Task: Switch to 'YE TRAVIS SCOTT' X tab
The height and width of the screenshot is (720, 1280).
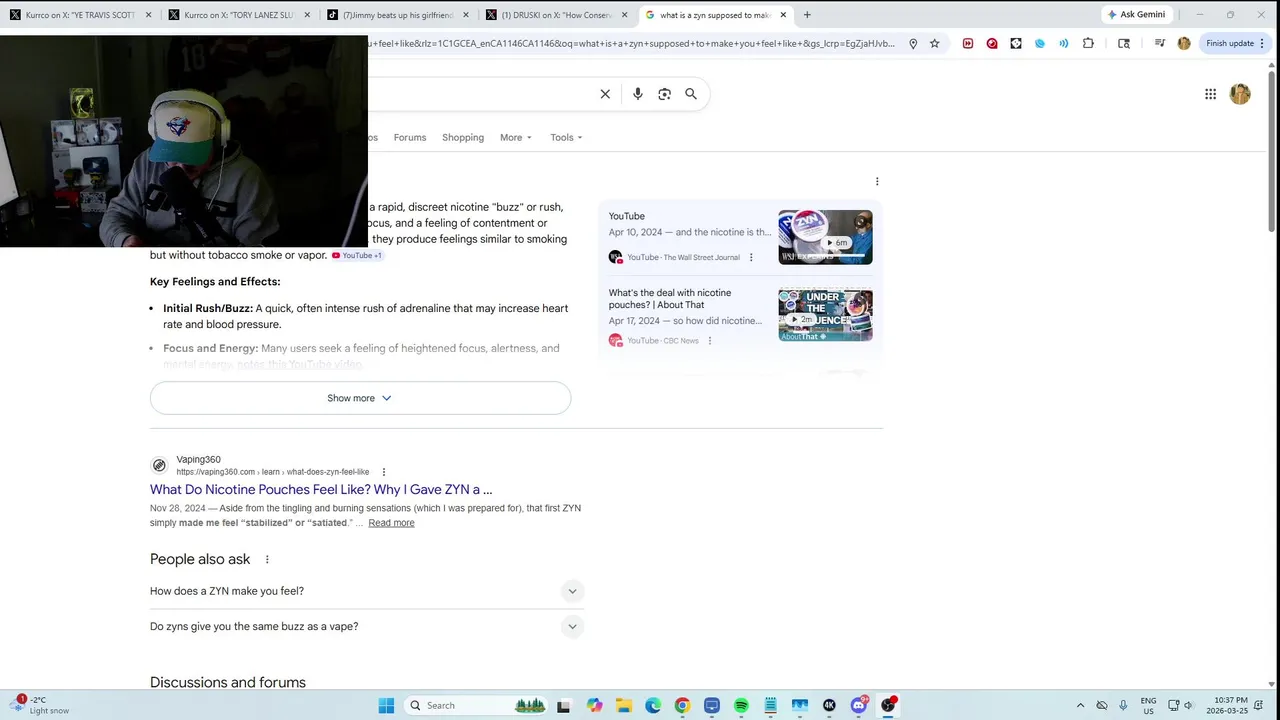Action: point(80,15)
